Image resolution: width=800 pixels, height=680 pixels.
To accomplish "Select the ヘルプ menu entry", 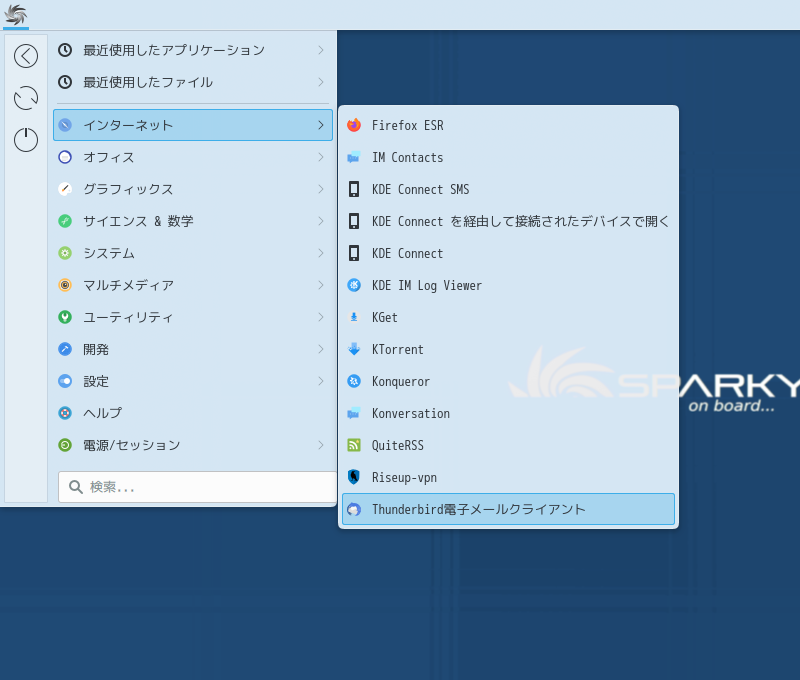I will point(193,413).
